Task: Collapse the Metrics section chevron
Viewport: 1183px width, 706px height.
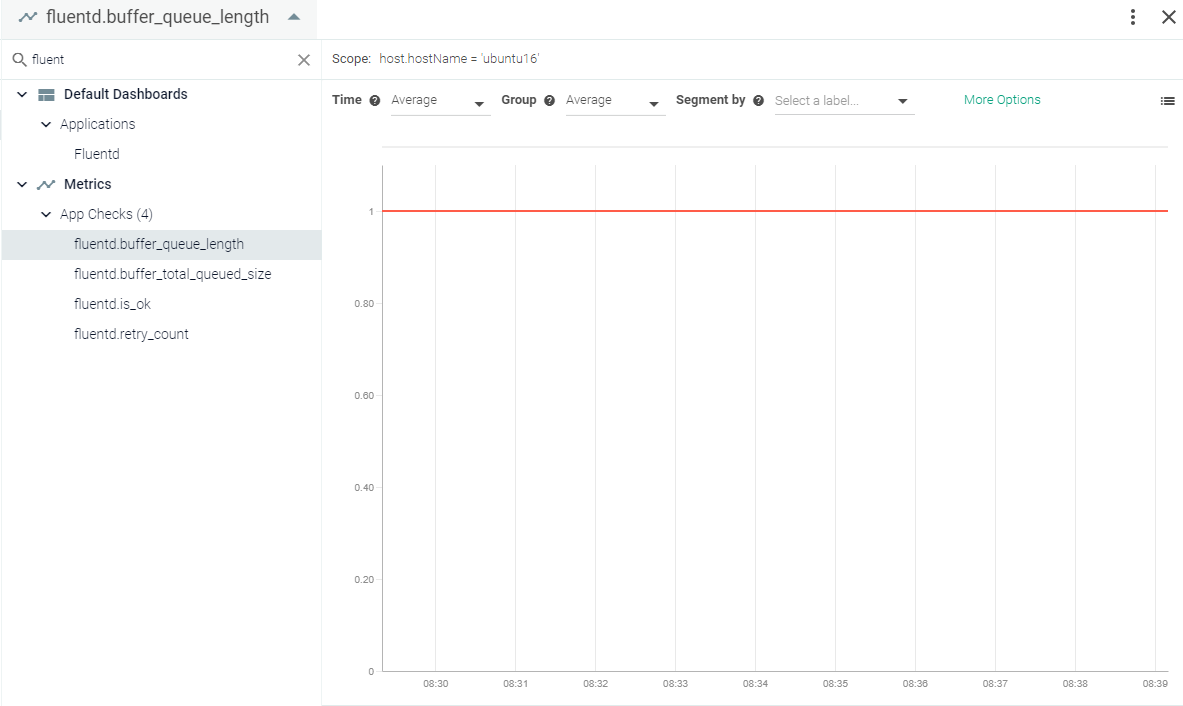Action: [22, 184]
